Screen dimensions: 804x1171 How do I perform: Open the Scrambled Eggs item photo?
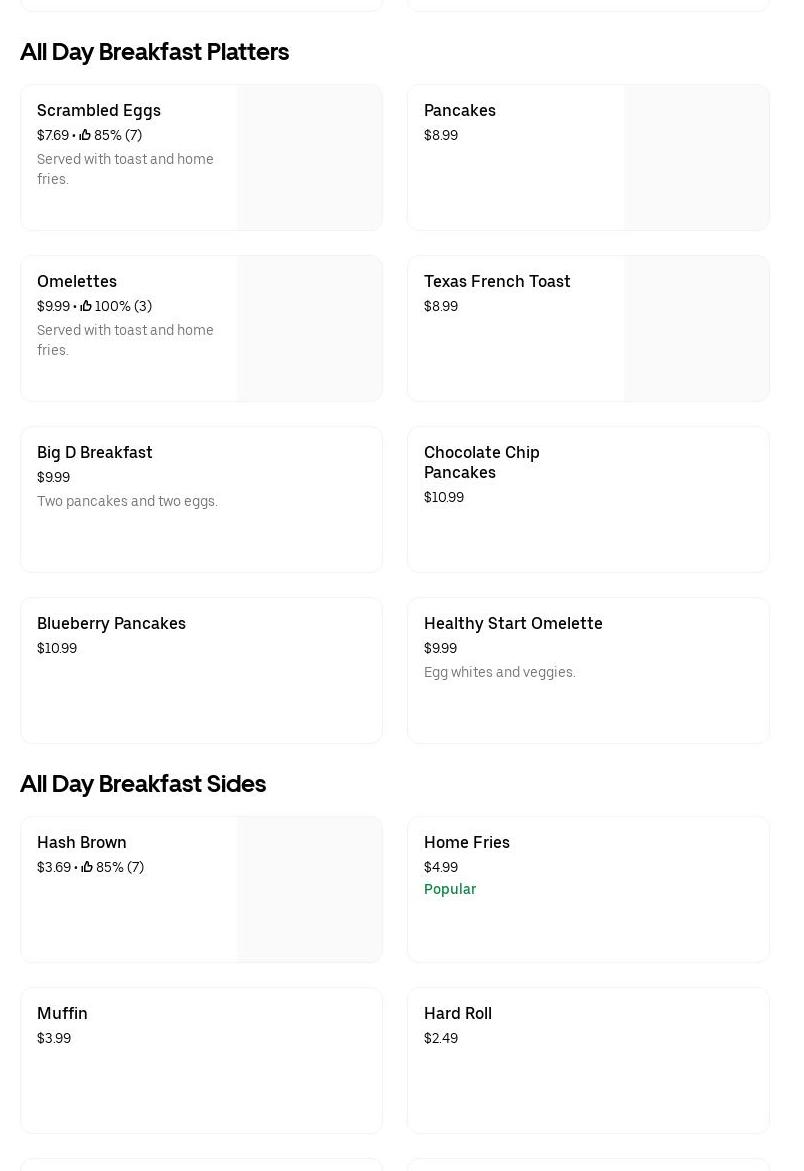click(310, 158)
